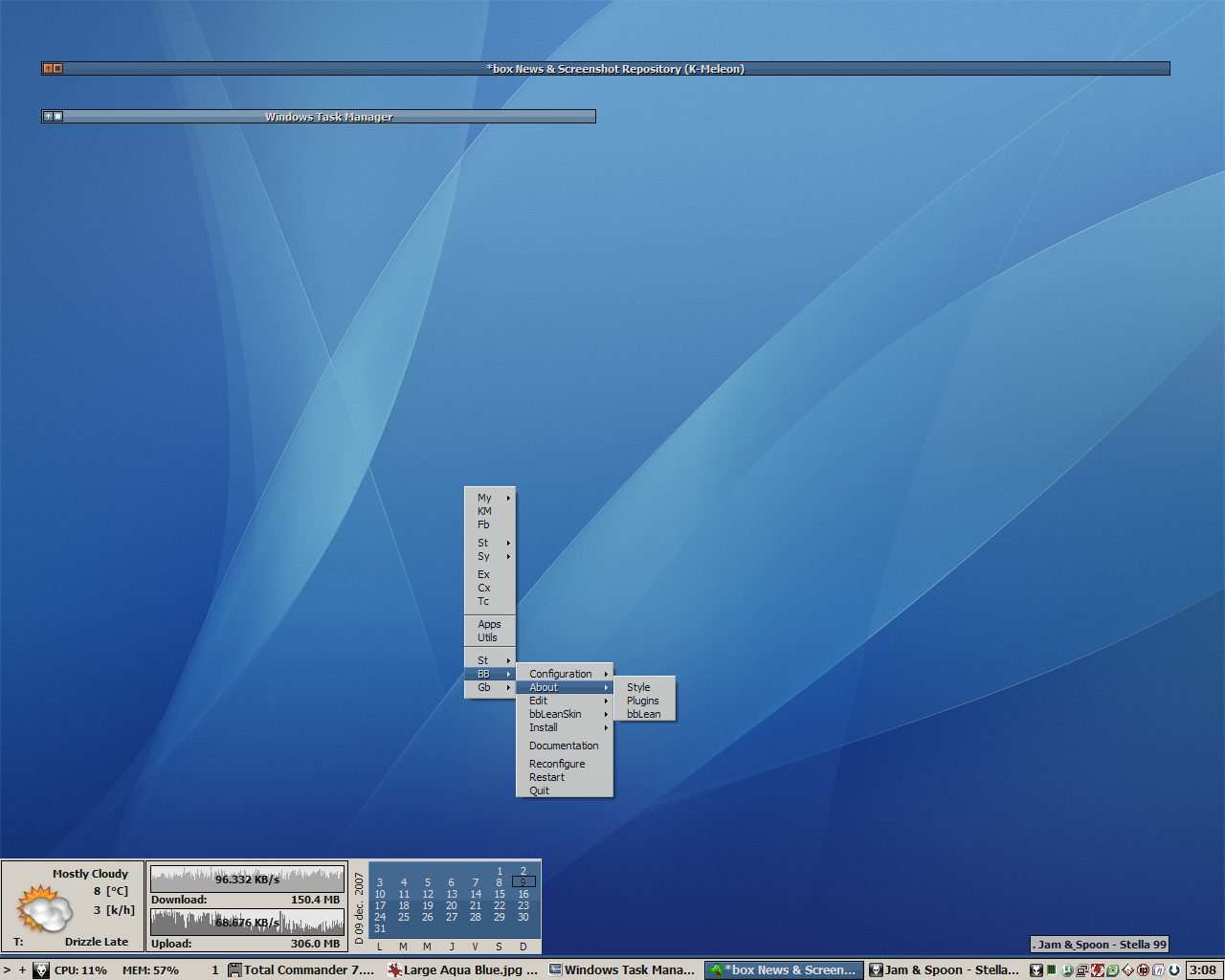Screen dimensions: 1225x980
Task: Expand the Edit submenu
Action: [565, 701]
